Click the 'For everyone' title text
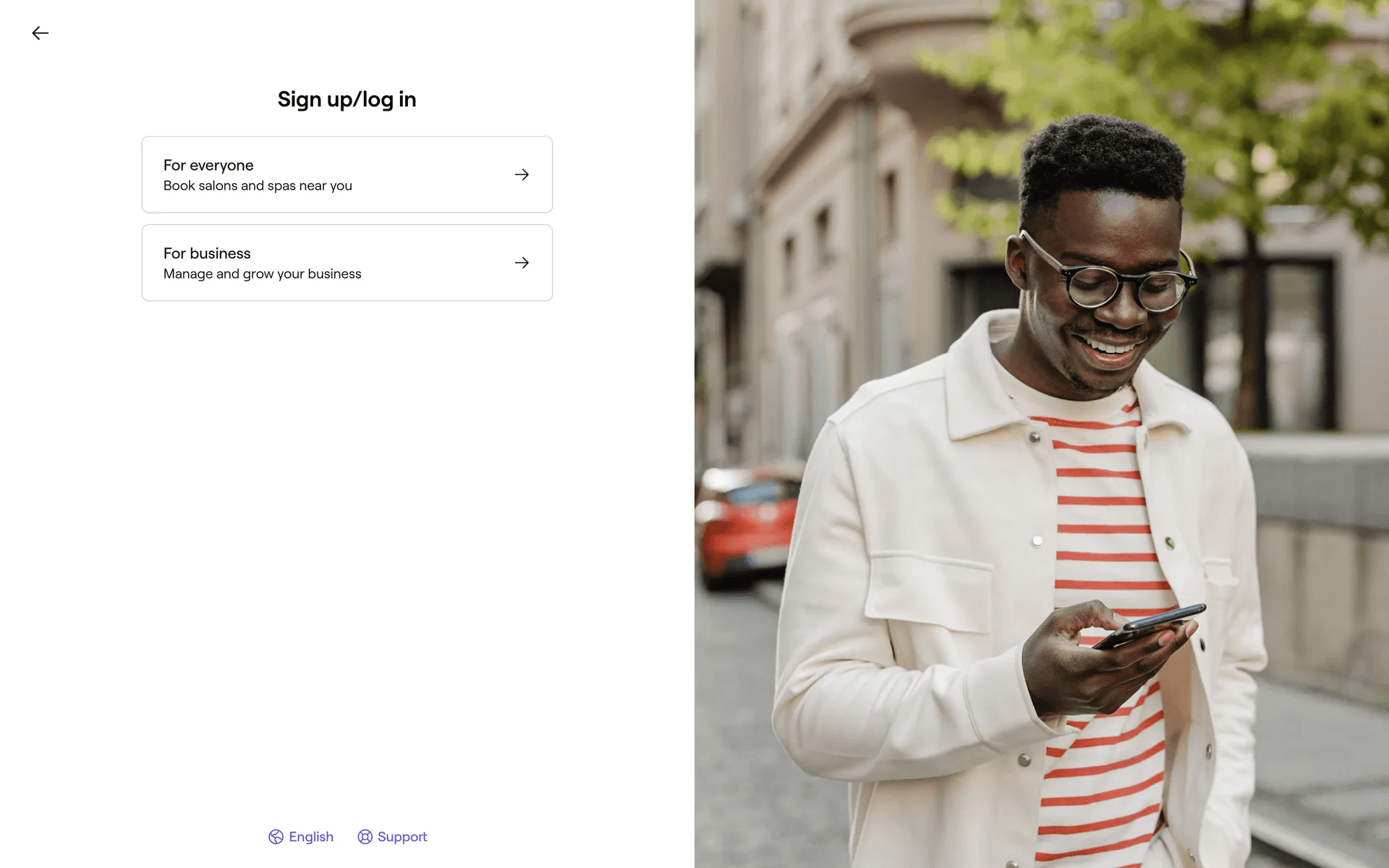This screenshot has width=1389, height=868. tap(208, 166)
